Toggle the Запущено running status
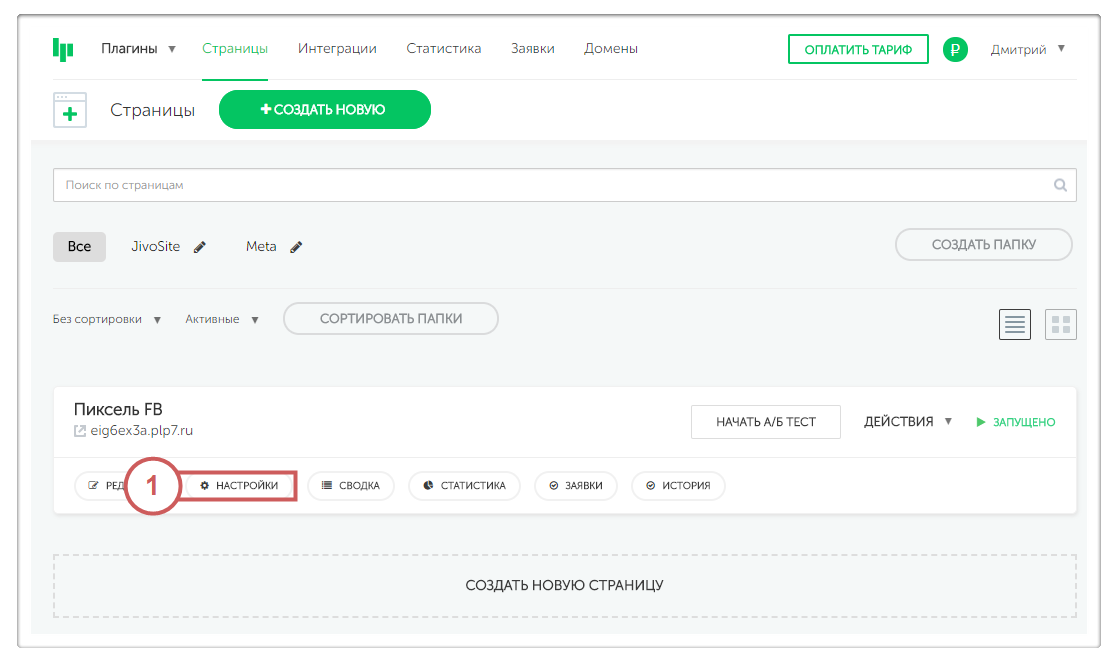This screenshot has width=1109, height=658. click(x=1015, y=422)
